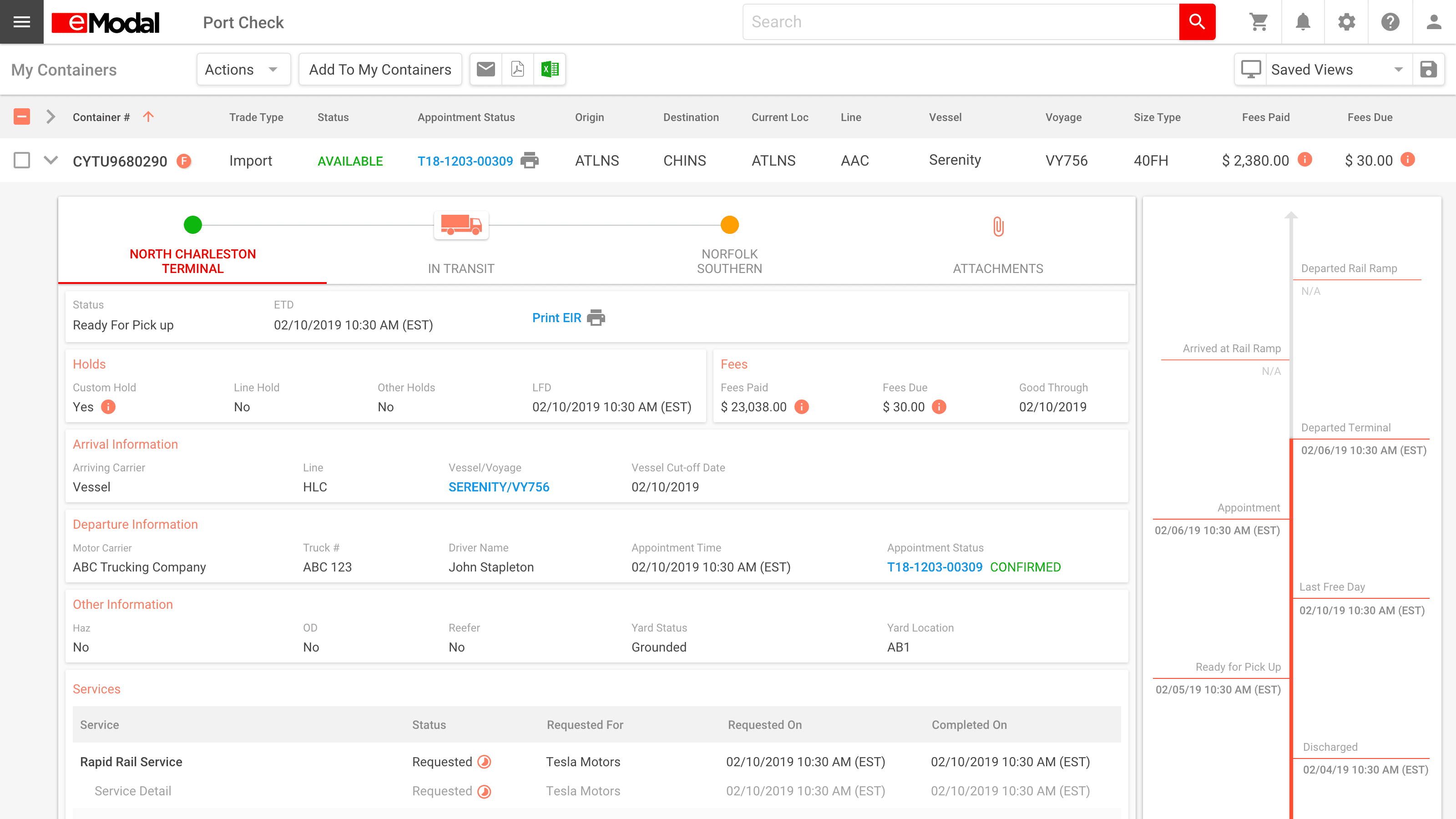Screen dimensions: 1456x819
Task: Click the notifications bell icon
Action: [1303, 22]
